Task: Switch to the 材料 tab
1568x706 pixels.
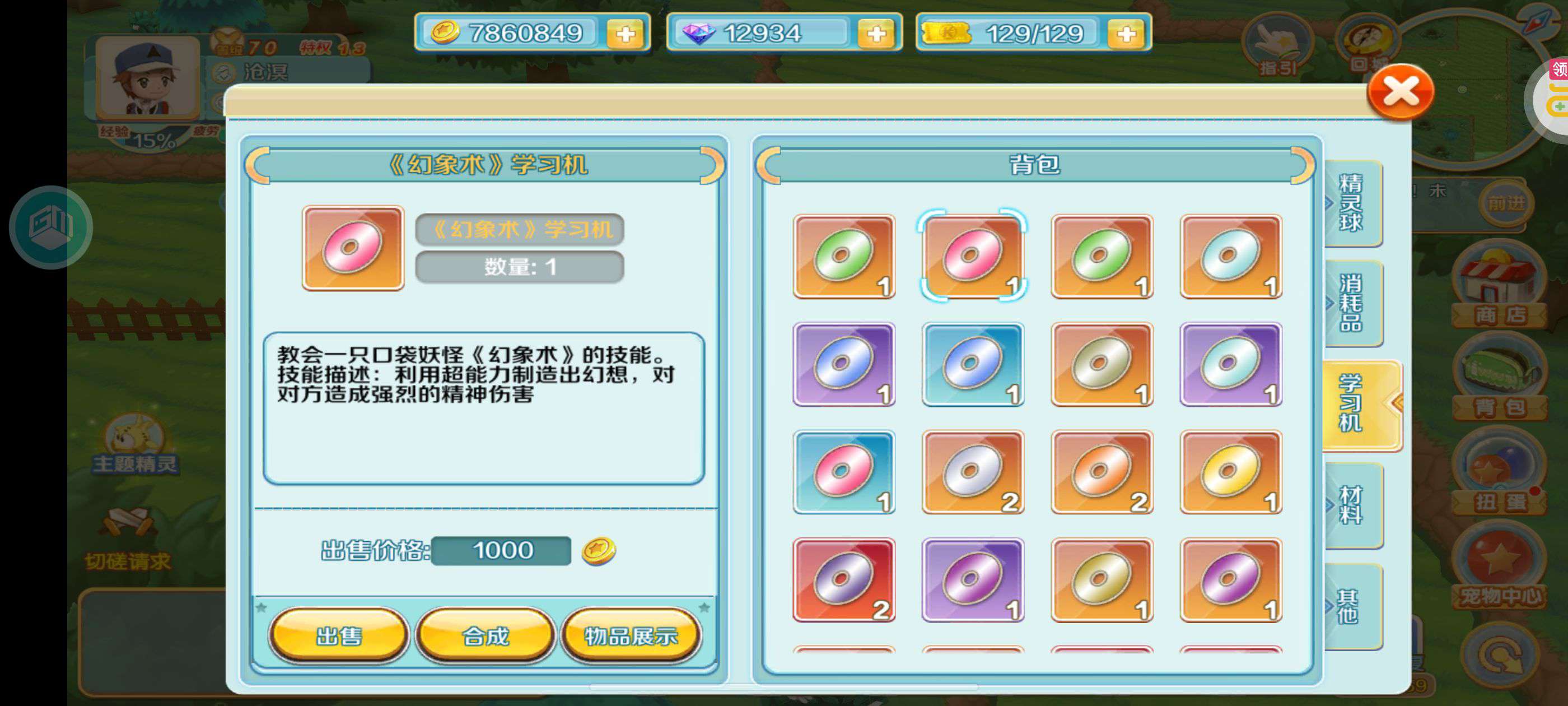Action: (x=1352, y=505)
